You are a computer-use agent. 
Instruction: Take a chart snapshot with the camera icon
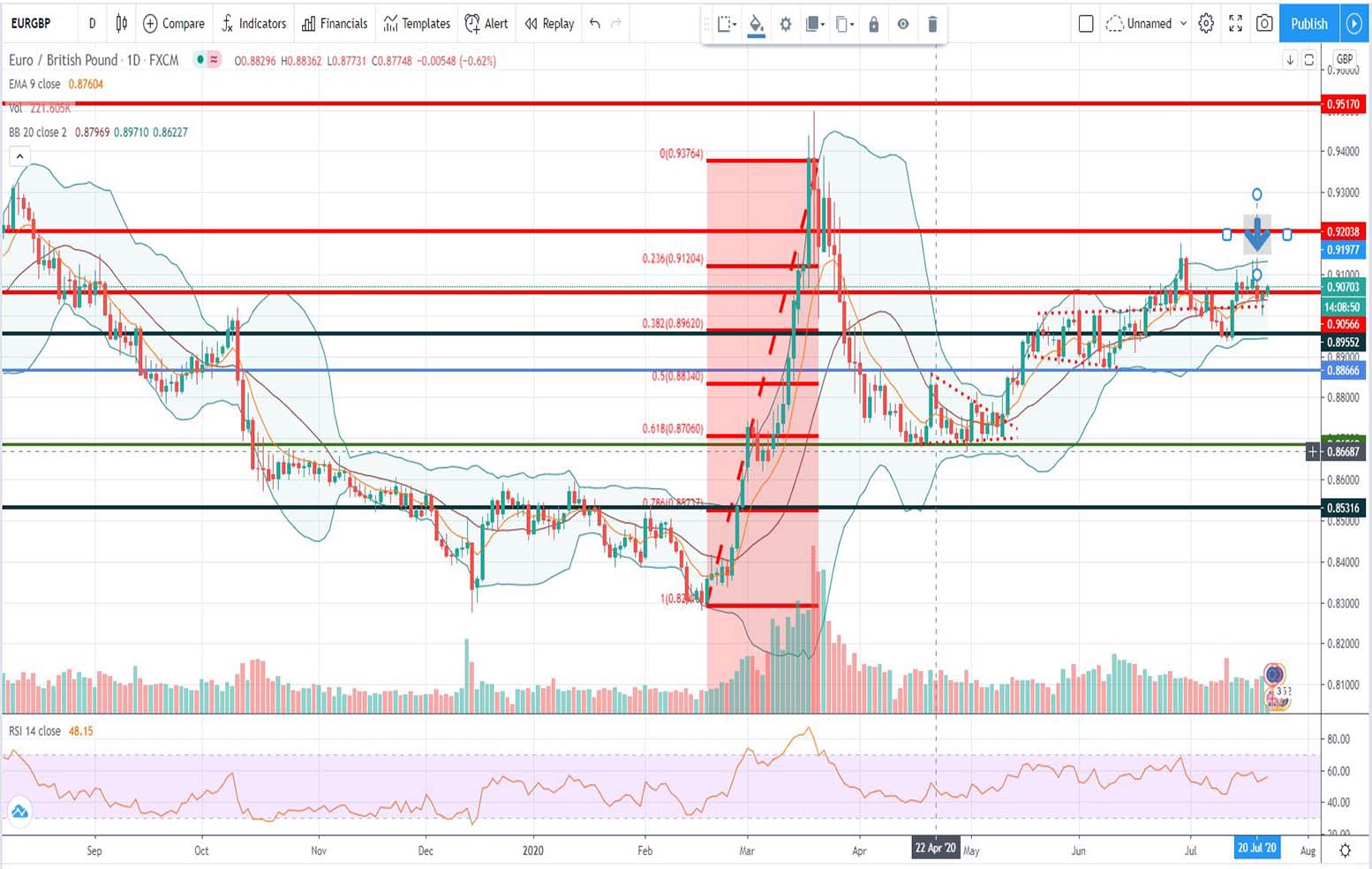point(1264,24)
